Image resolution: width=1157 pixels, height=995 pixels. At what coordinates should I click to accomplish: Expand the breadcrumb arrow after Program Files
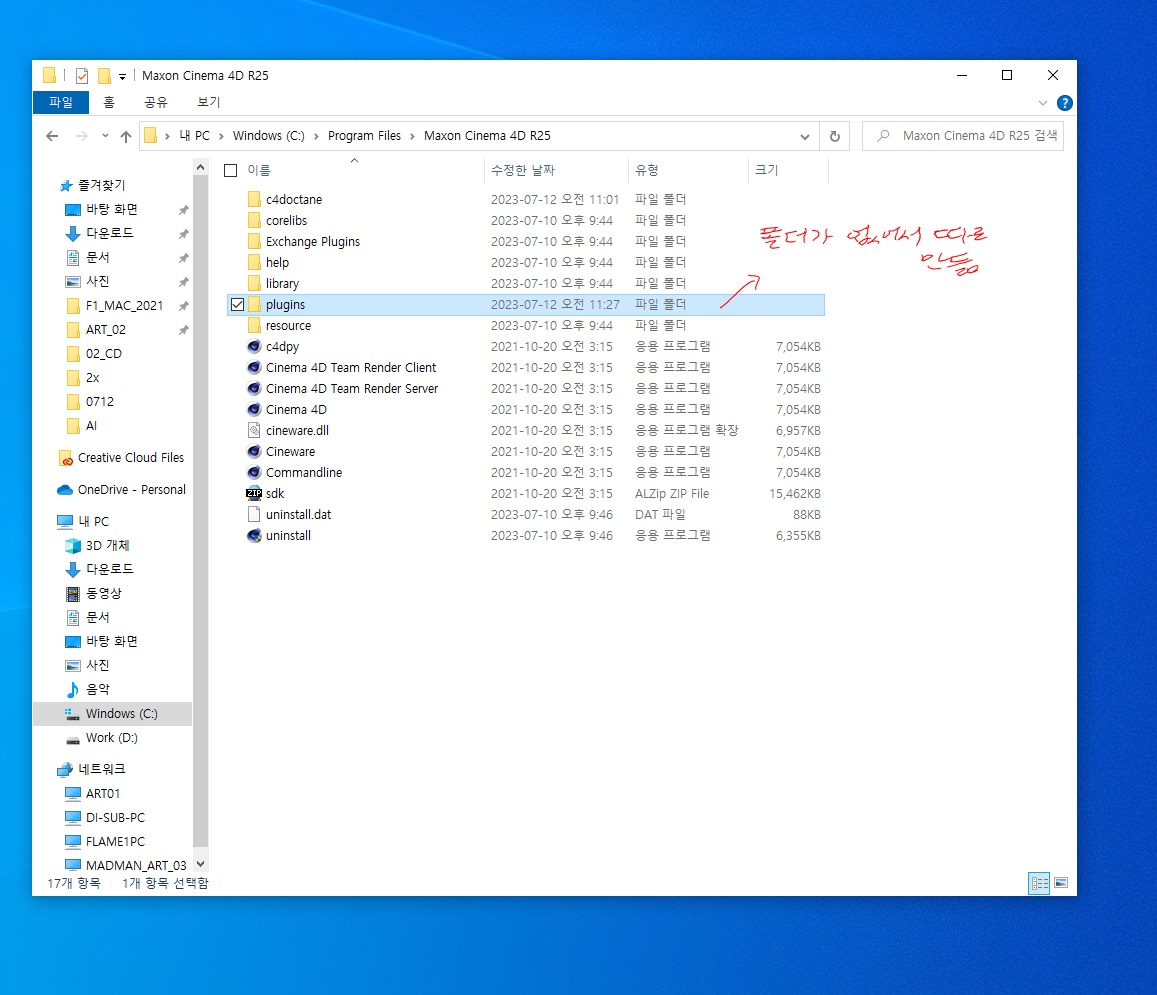coord(412,136)
